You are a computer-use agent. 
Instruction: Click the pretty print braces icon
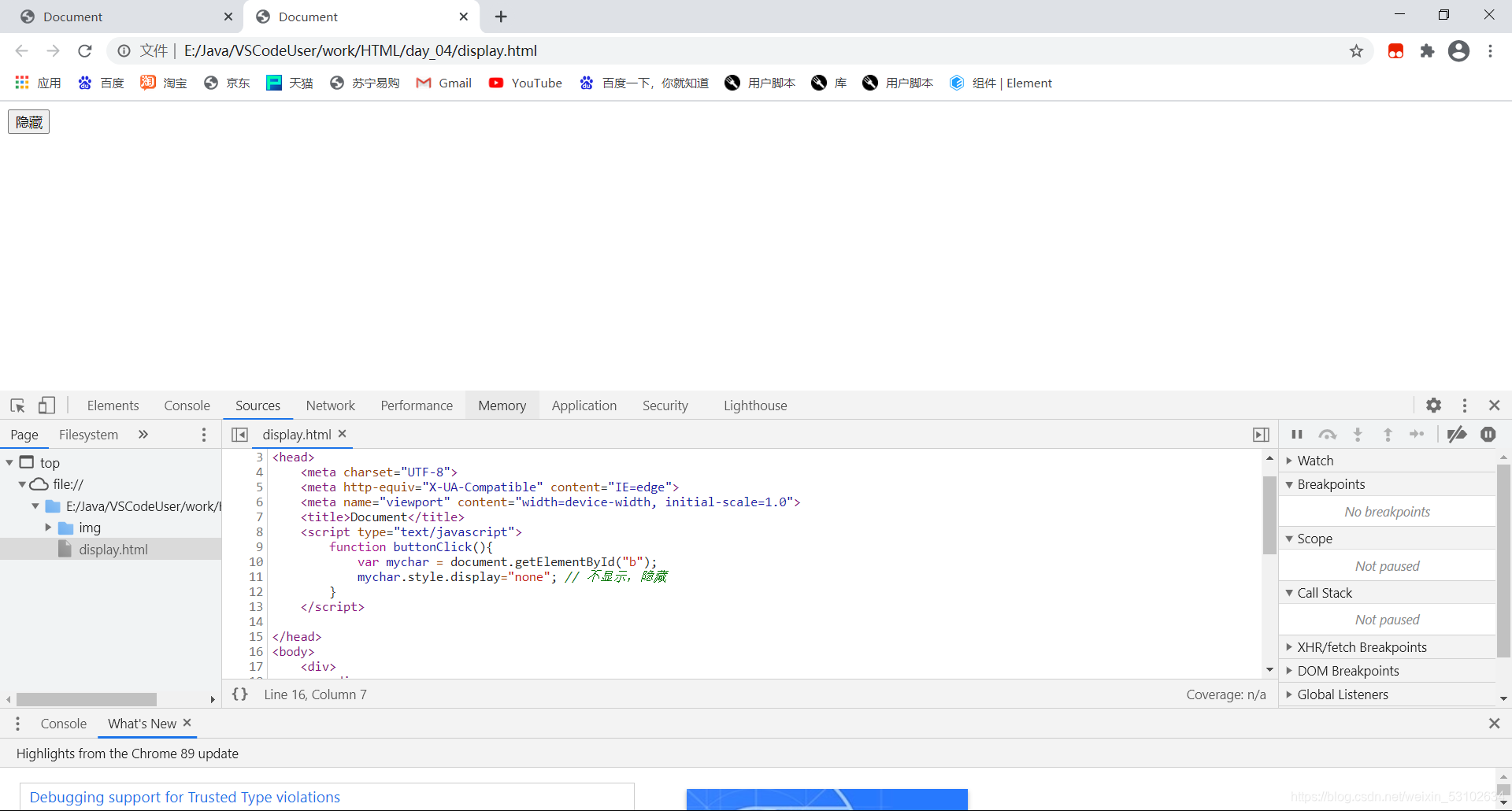[240, 694]
